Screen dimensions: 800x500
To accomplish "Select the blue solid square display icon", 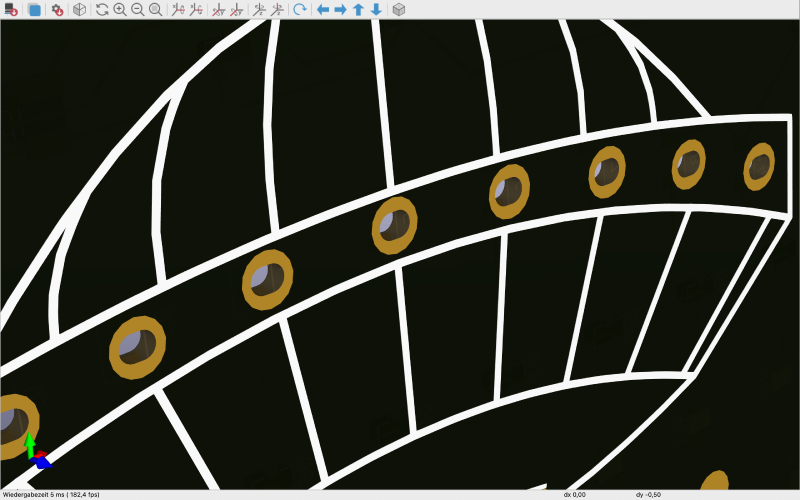I will click(x=35, y=9).
